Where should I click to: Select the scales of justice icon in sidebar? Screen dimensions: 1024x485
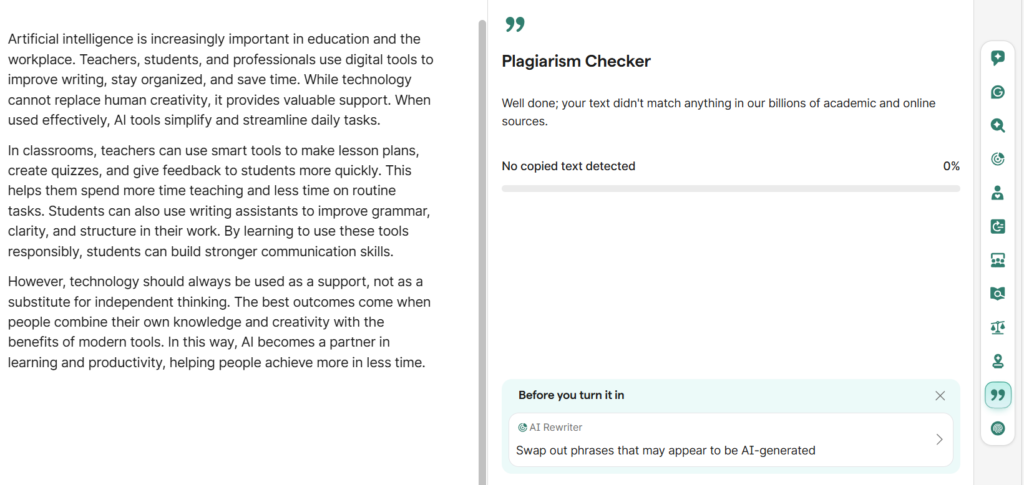(x=997, y=327)
